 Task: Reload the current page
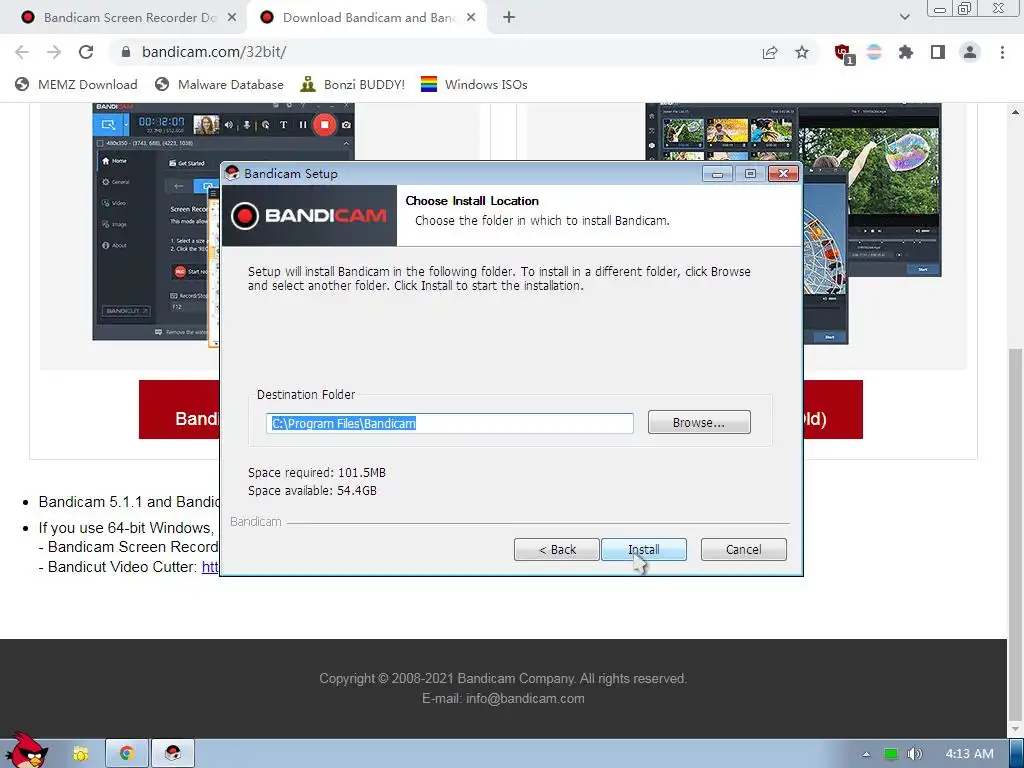86,52
